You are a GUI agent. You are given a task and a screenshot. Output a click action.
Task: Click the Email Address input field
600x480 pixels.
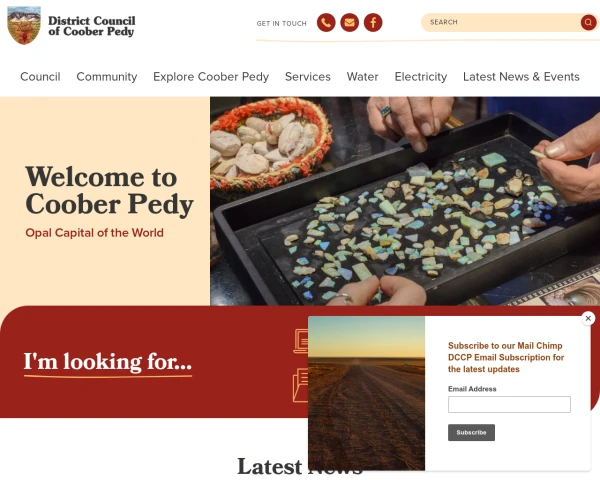point(509,405)
